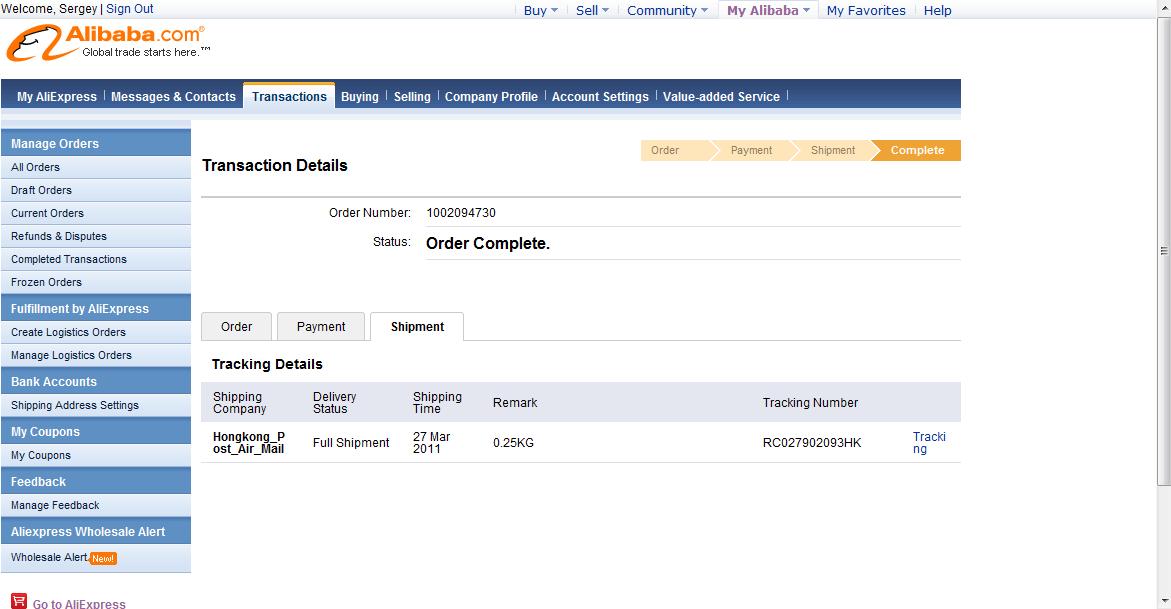Viewport: 1171px width, 609px height.
Task: Open the Community dropdown menu
Action: (x=667, y=10)
